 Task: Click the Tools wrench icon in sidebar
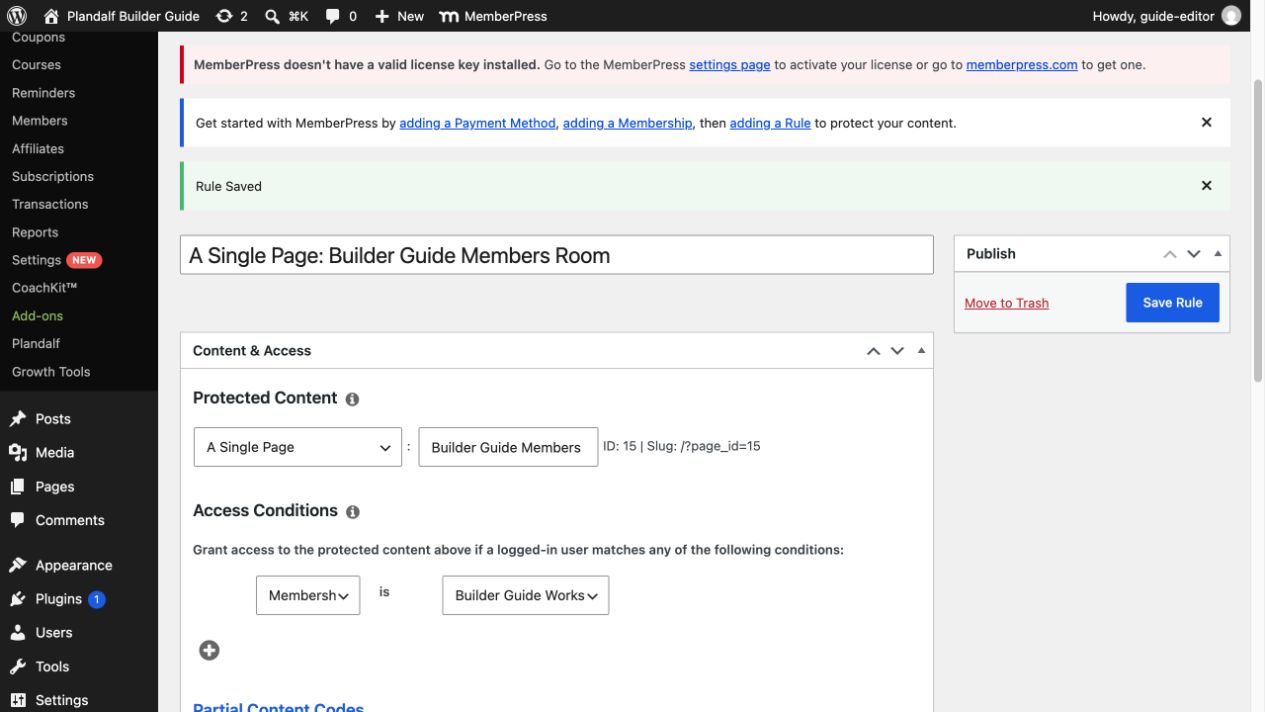18,667
